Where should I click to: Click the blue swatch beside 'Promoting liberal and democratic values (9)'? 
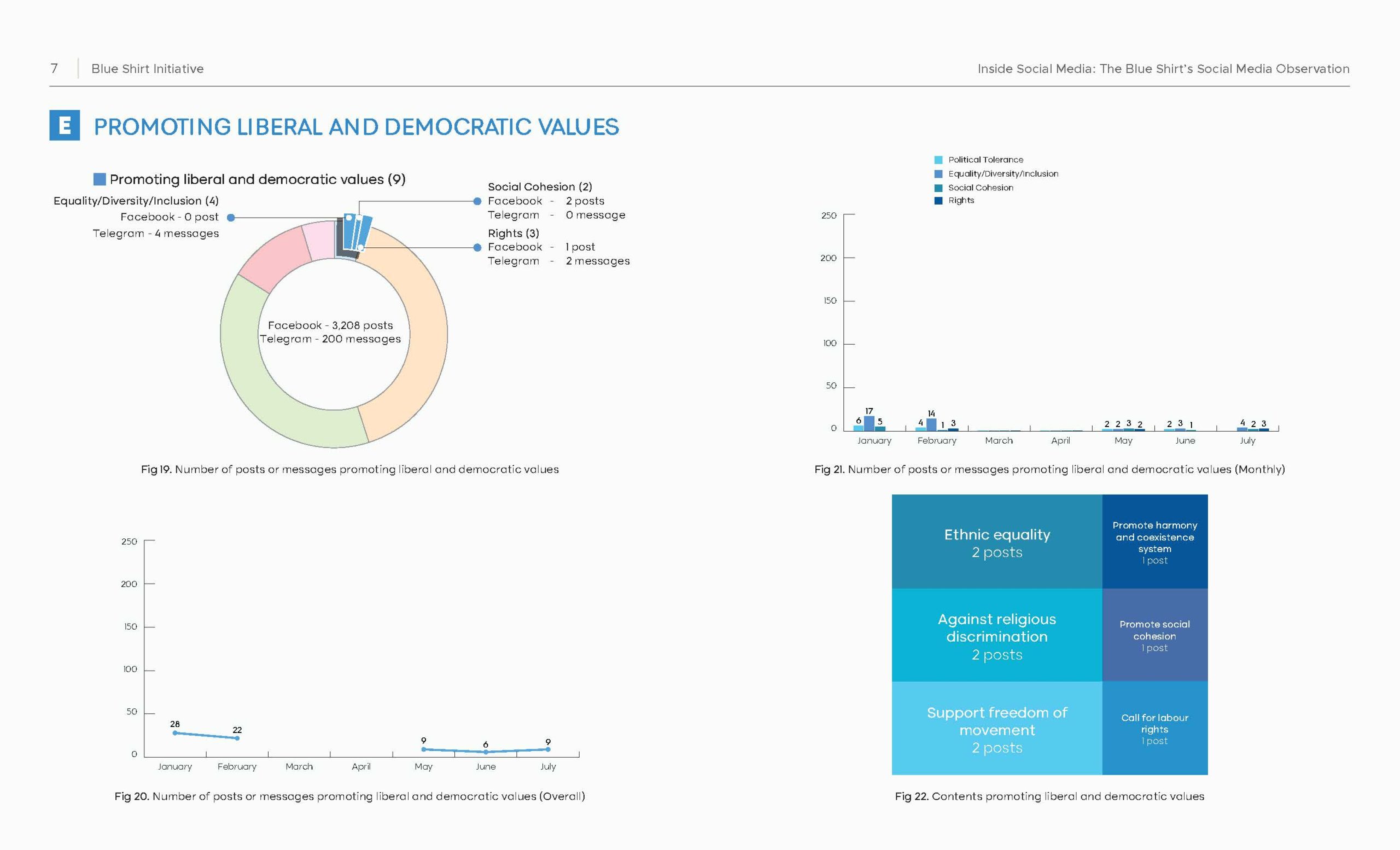100,179
